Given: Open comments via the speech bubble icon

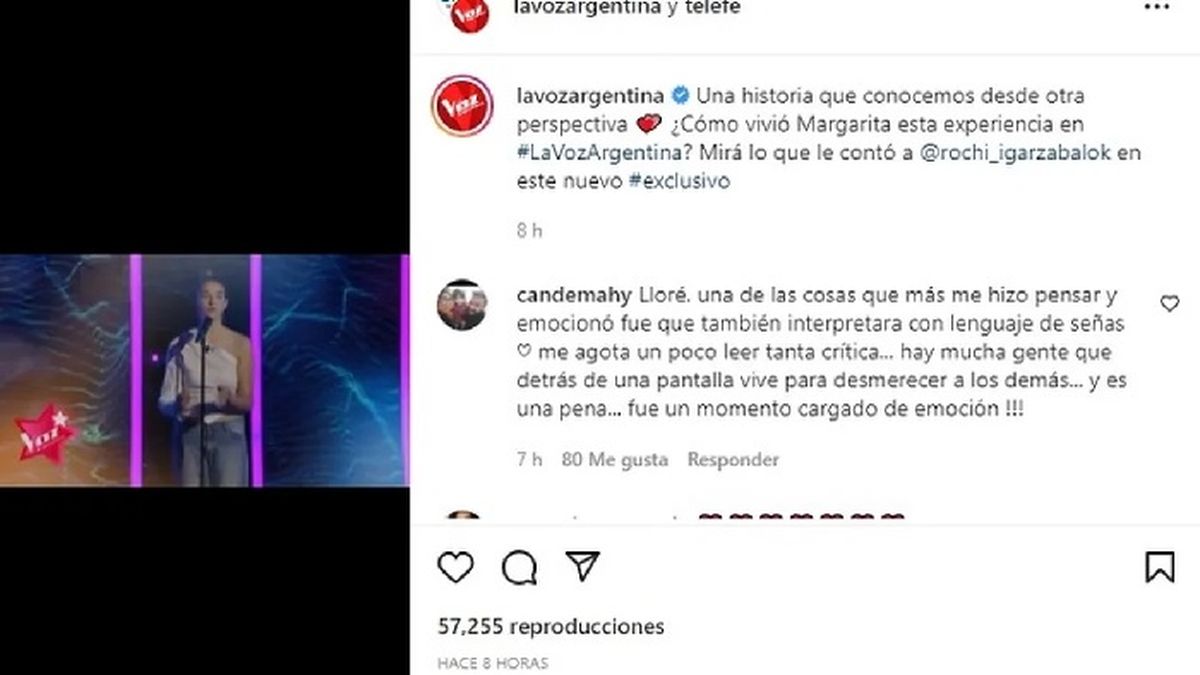Looking at the screenshot, I should (x=519, y=568).
